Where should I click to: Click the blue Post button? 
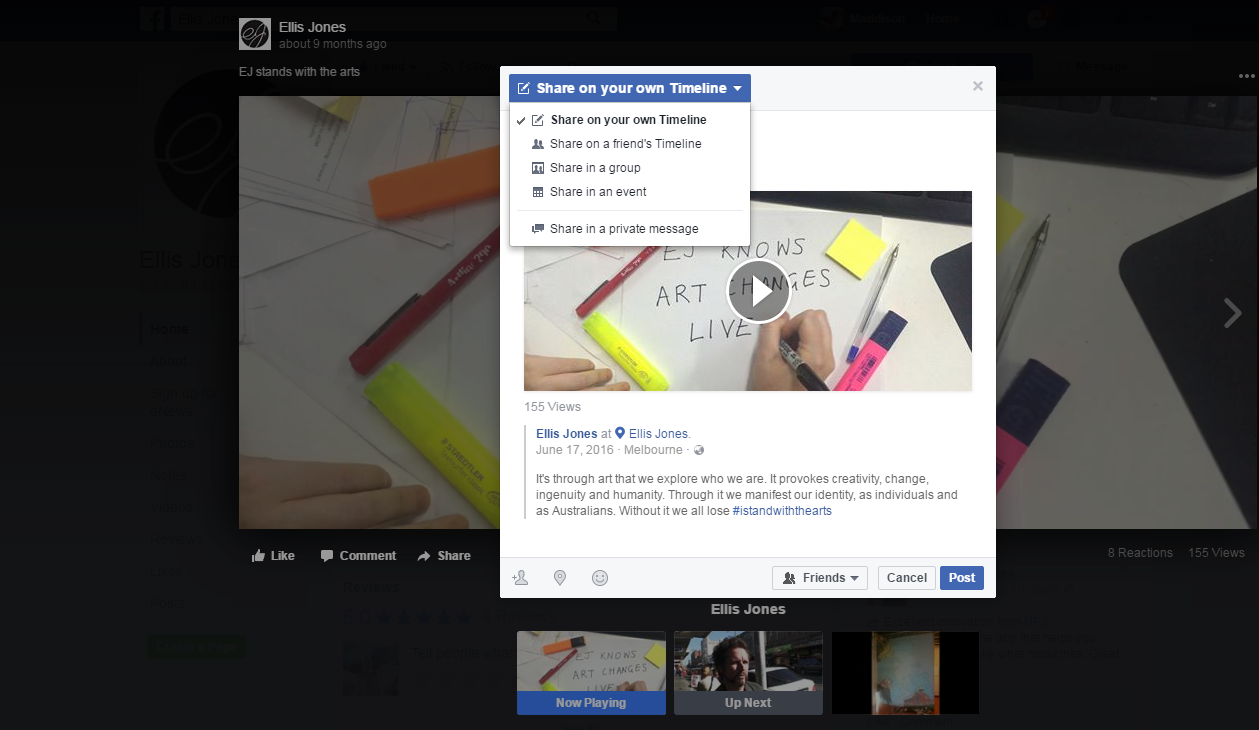(962, 578)
